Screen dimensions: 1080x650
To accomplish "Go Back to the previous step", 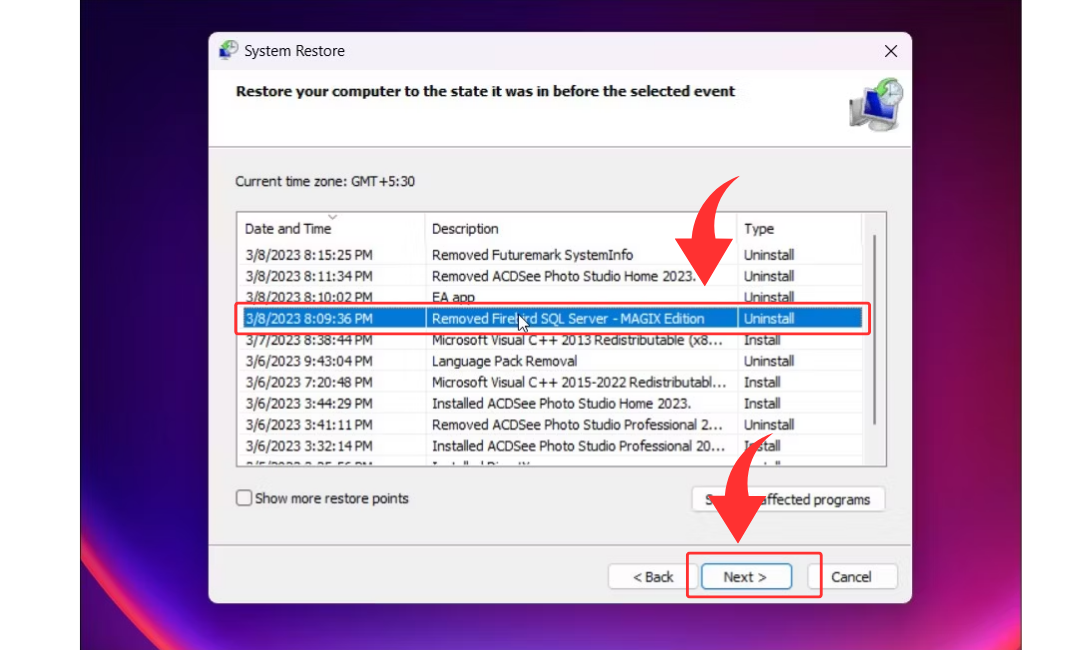I will pyautogui.click(x=653, y=577).
